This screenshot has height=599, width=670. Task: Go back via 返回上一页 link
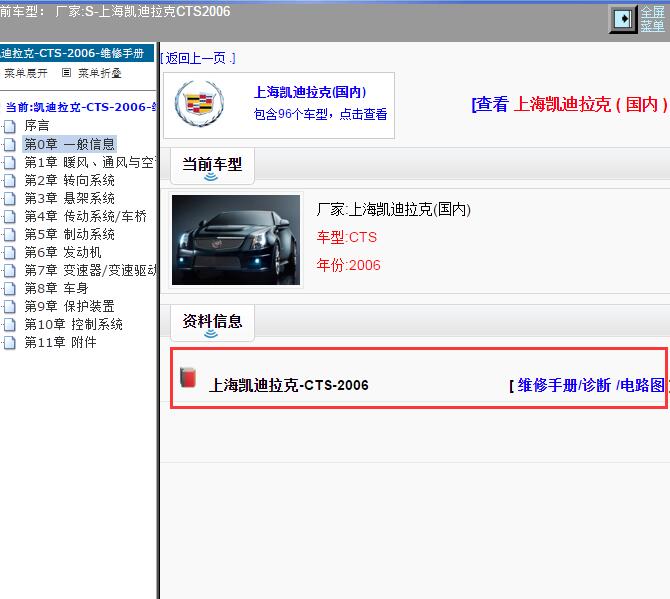[200, 58]
